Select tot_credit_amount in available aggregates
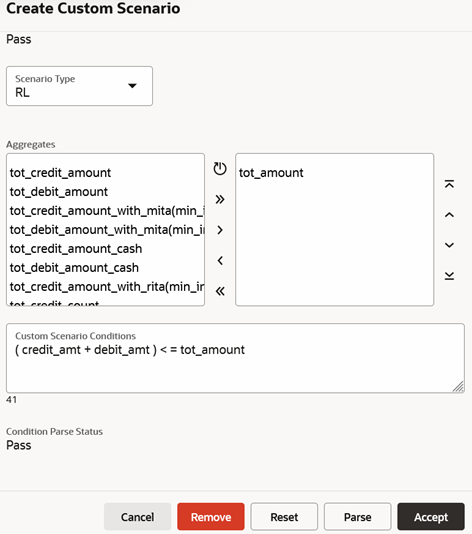Image resolution: width=472 pixels, height=534 pixels. pos(60,173)
